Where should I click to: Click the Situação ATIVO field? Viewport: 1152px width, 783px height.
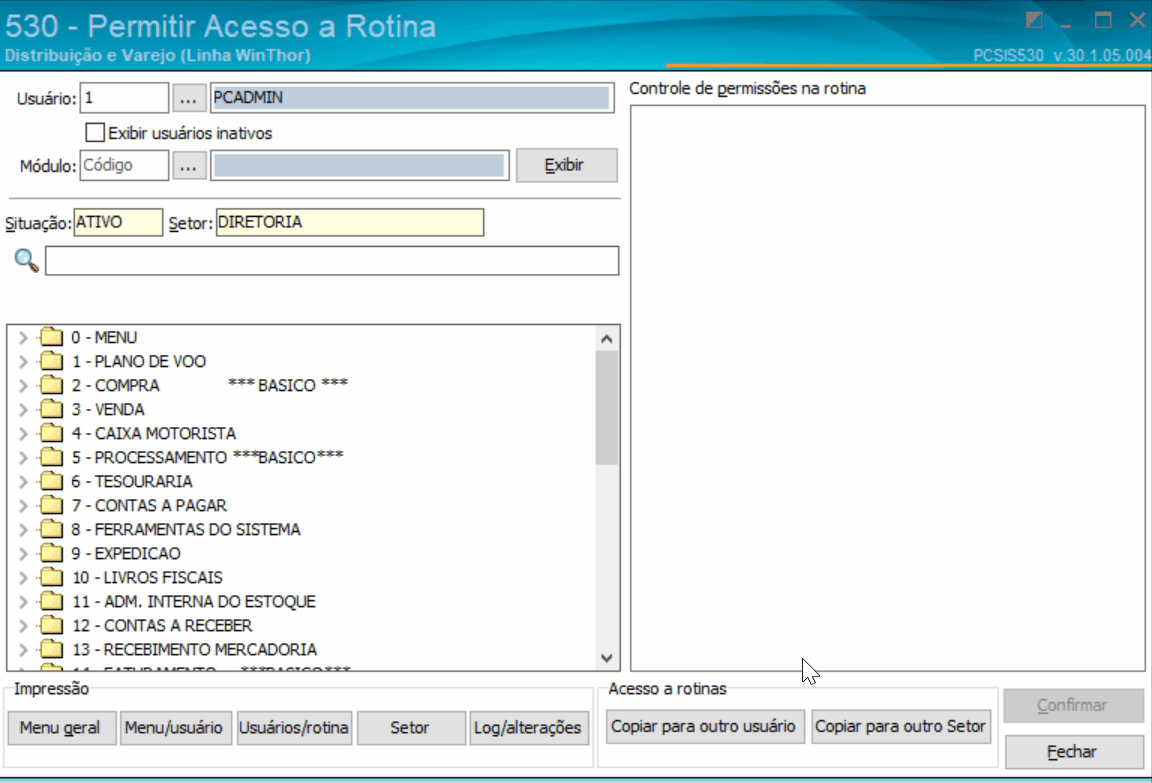pyautogui.click(x=118, y=223)
